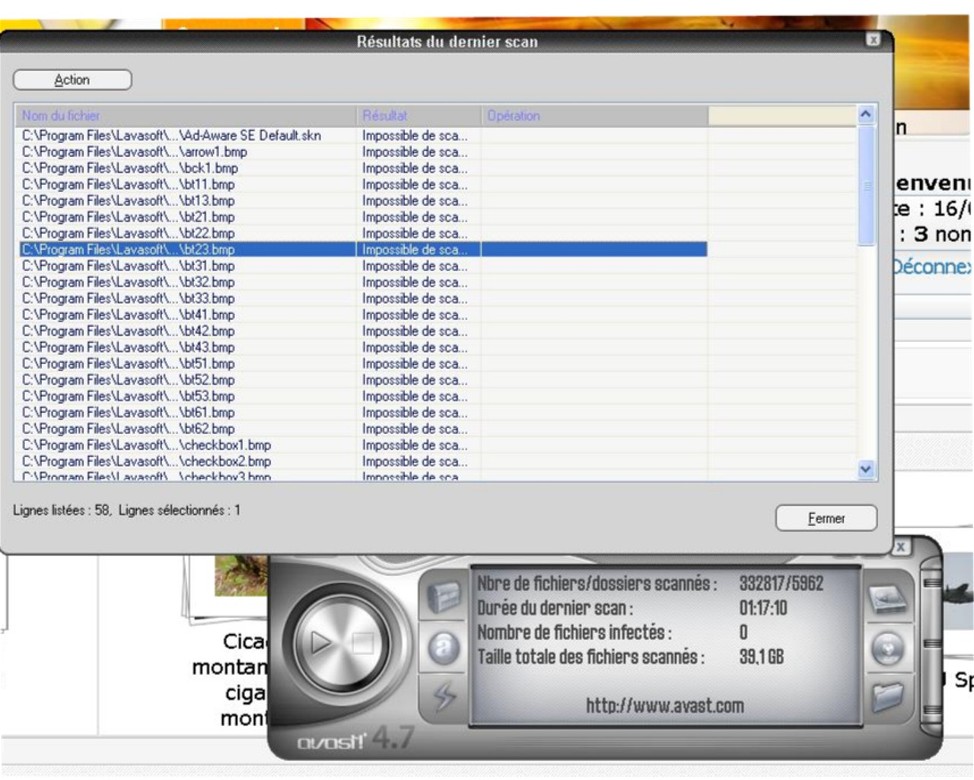974x780 pixels.
Task: Select the row bt13.bmp
Action: pos(363,201)
